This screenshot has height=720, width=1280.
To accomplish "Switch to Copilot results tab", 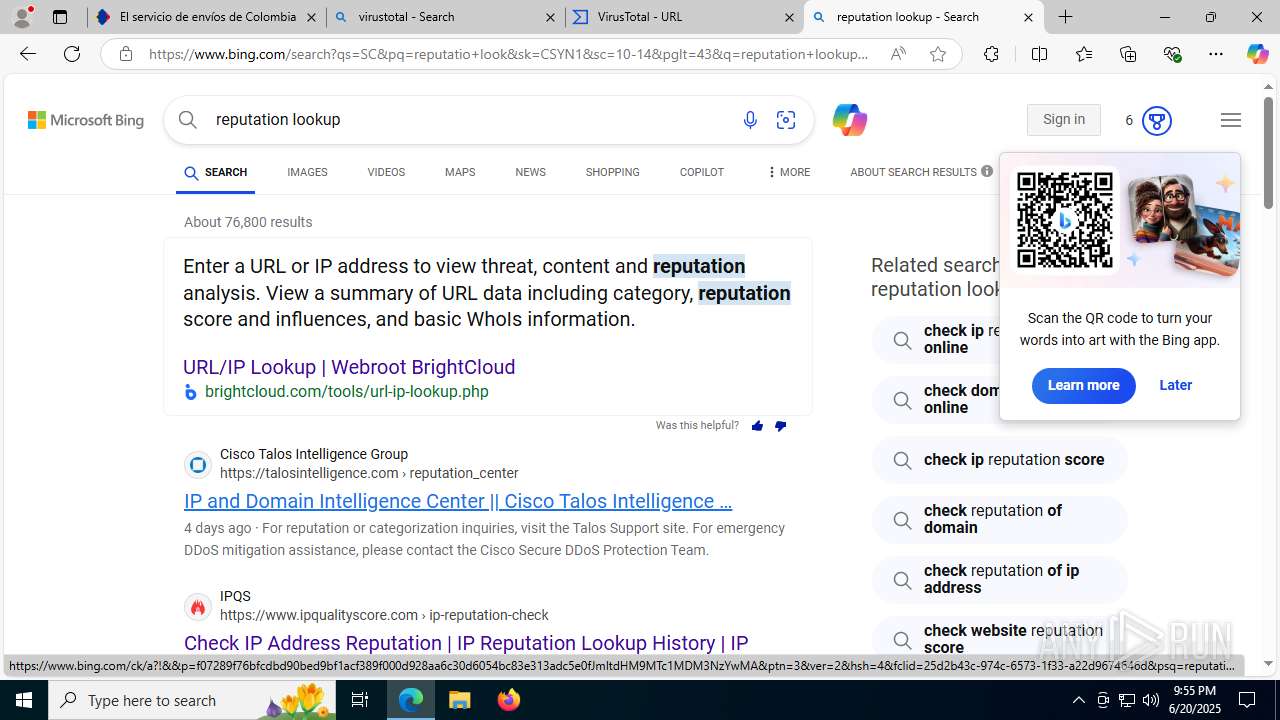I will click(702, 173).
